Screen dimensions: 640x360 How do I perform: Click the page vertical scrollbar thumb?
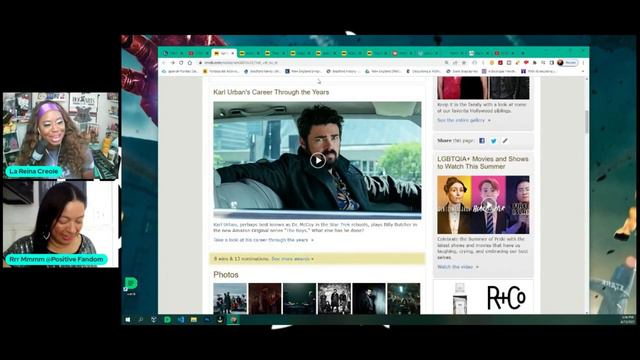587,121
